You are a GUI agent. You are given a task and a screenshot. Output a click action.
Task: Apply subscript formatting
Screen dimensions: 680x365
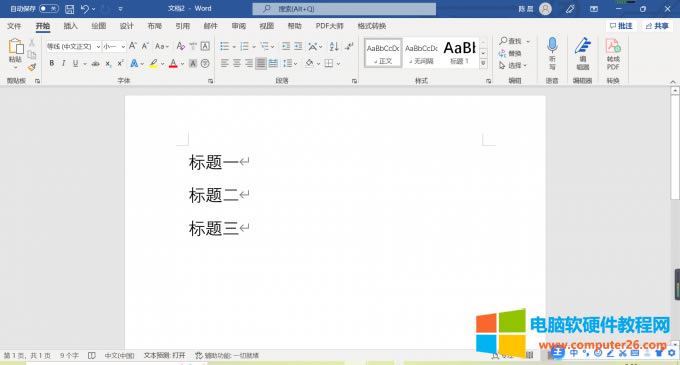pos(108,64)
